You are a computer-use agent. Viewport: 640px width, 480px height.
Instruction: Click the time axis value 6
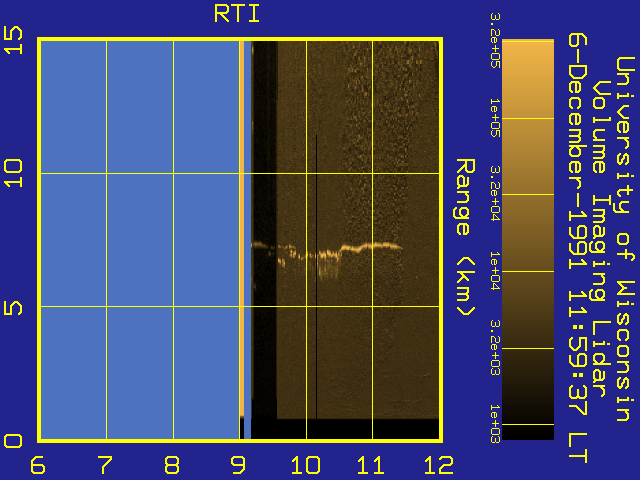38,465
